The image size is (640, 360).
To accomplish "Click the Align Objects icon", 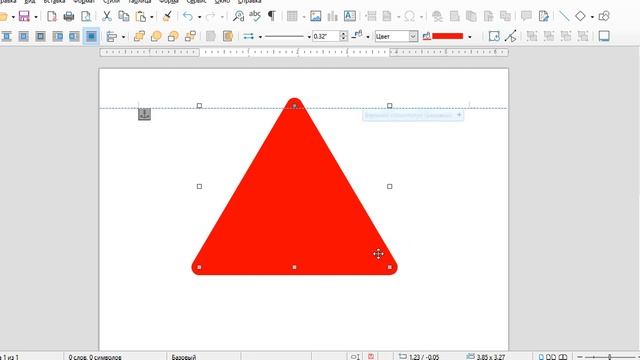I will 111,36.
